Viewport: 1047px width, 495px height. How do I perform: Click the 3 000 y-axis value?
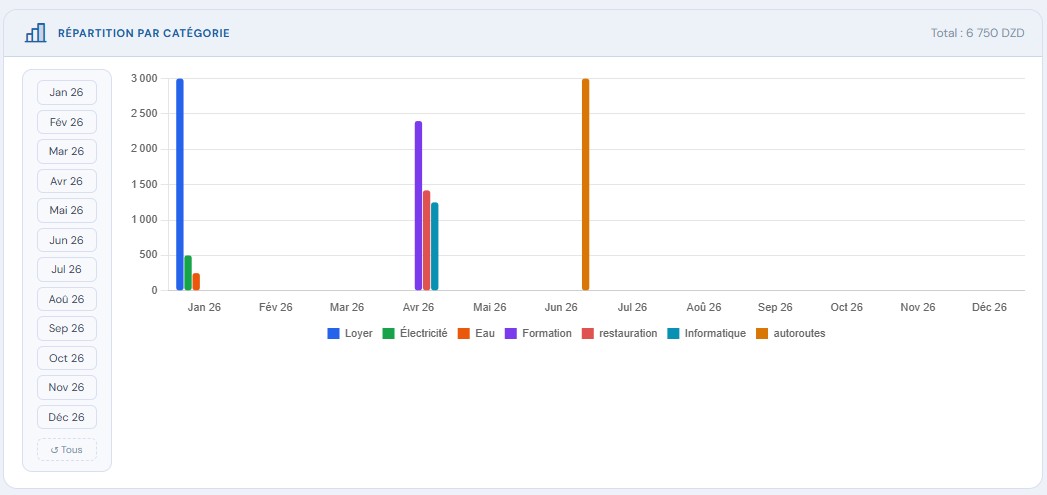point(144,78)
